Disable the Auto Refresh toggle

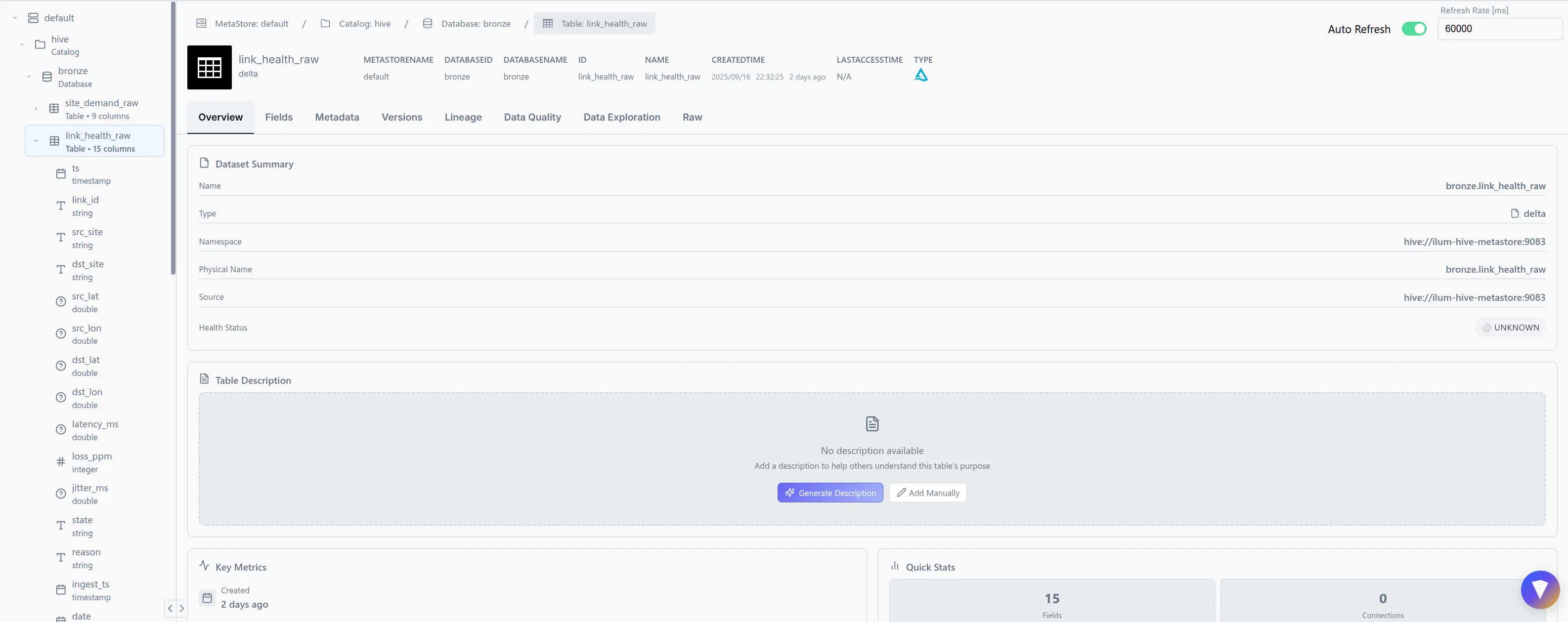[1414, 29]
